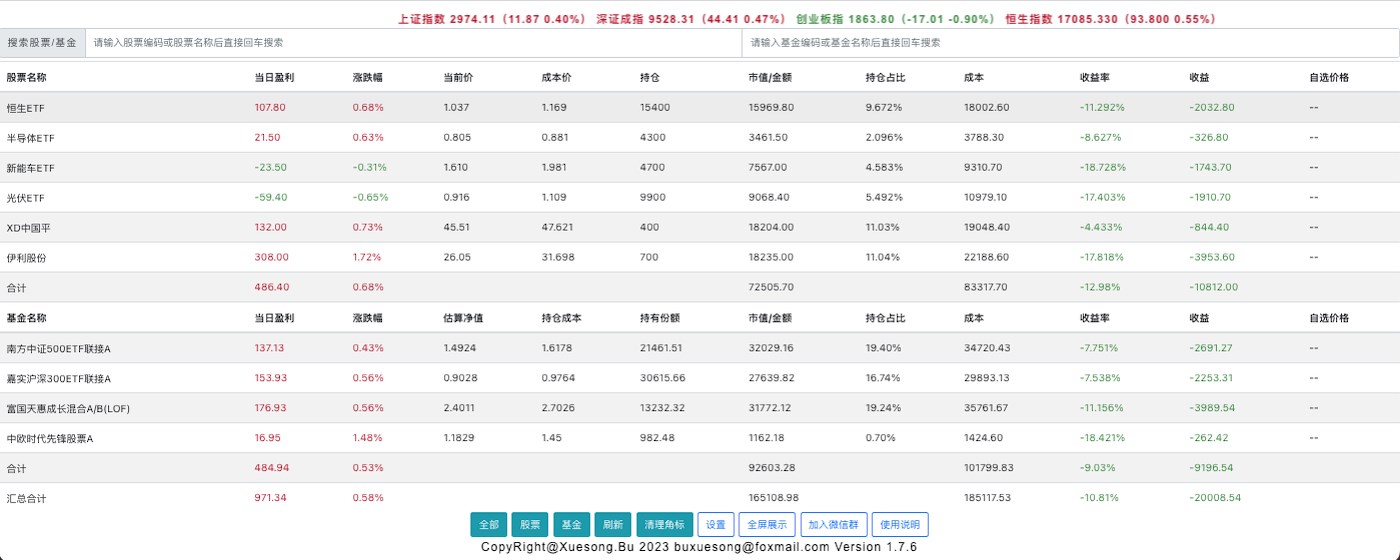The width and height of the screenshot is (1400, 560).
Task: Click the stock table 成本价 header
Action: pos(557,77)
